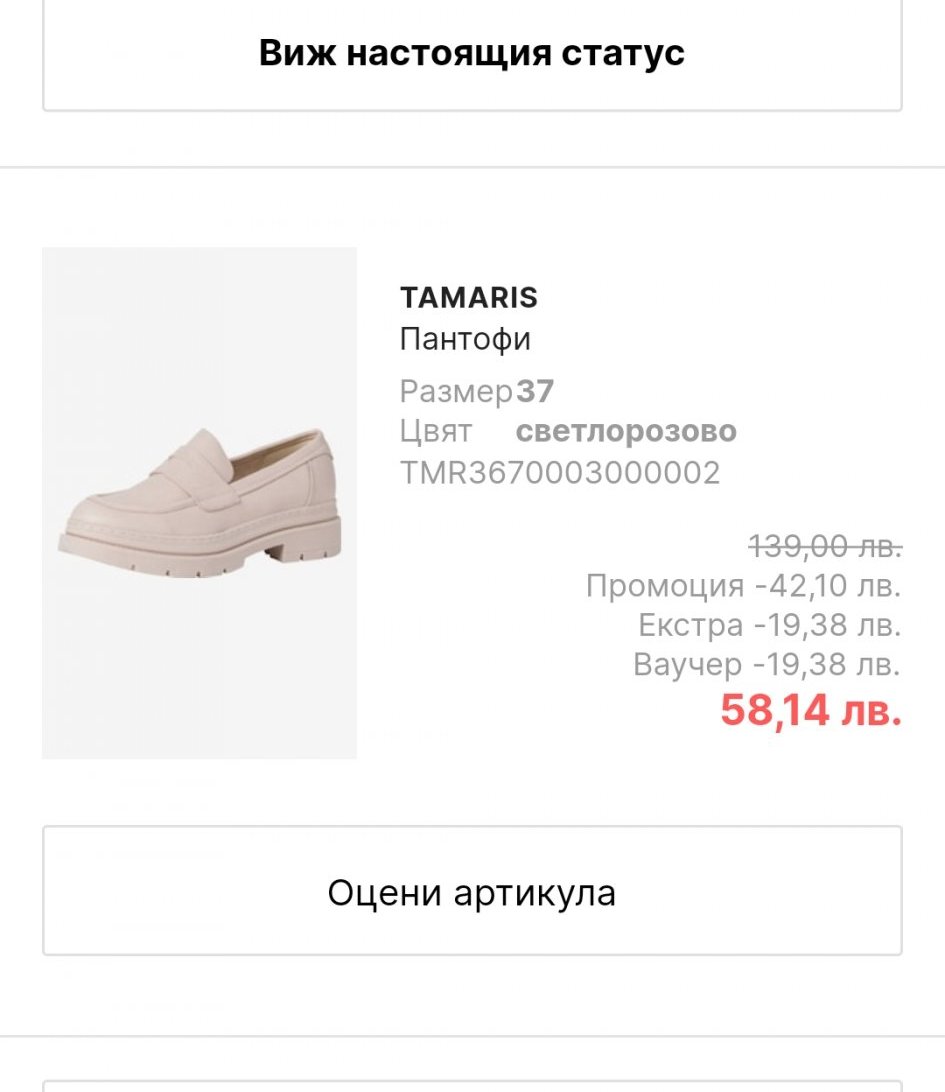This screenshot has width=945, height=1092.
Task: Tap the Екстра -19,38 лв. amount
Action: pos(827,625)
